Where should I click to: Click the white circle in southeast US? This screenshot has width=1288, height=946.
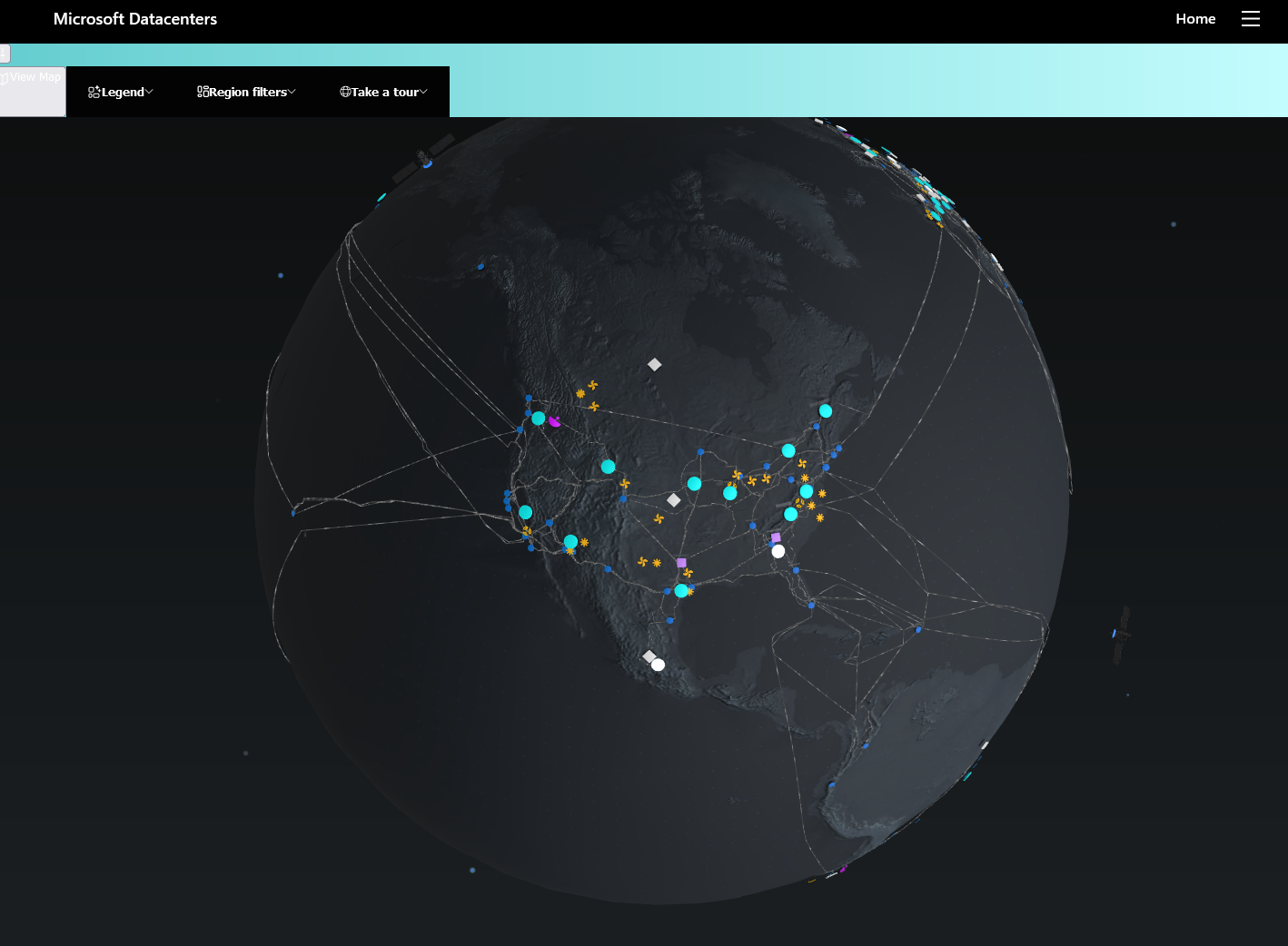coord(778,551)
